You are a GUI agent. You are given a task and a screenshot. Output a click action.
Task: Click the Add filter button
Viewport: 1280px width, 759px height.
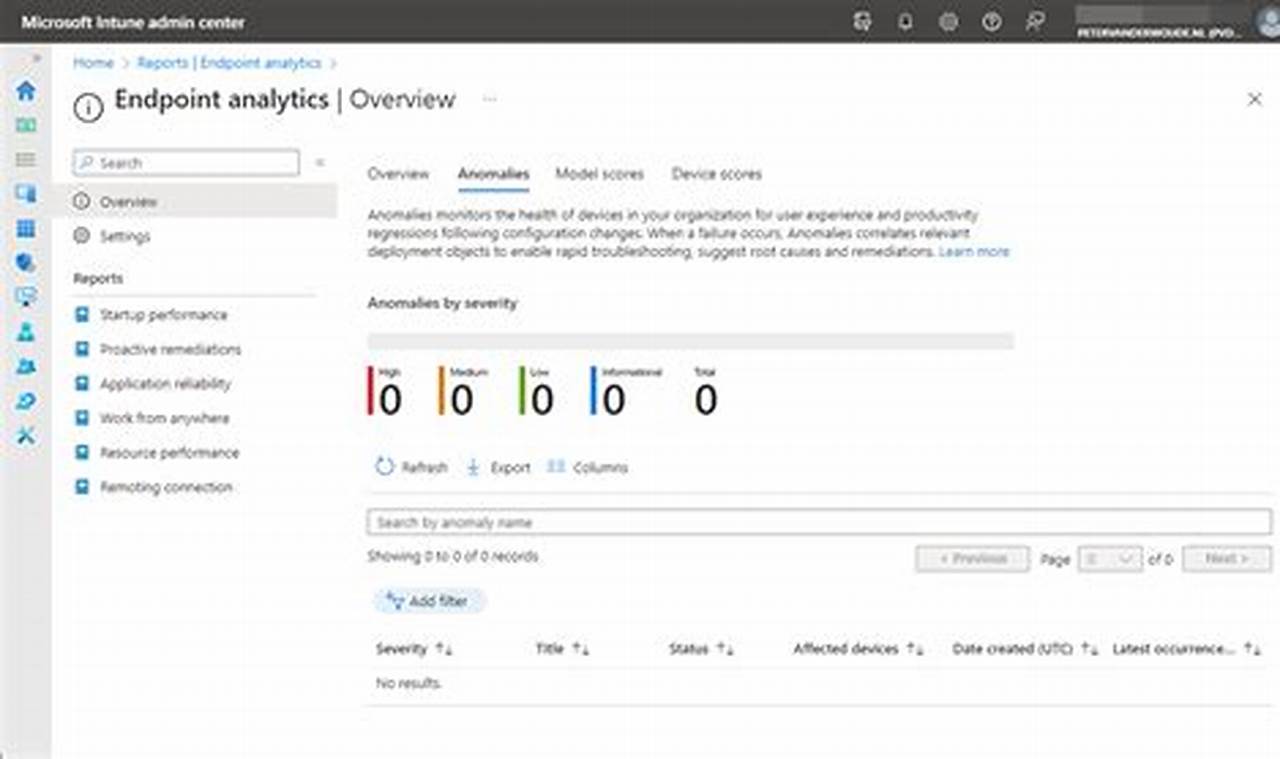coord(430,601)
